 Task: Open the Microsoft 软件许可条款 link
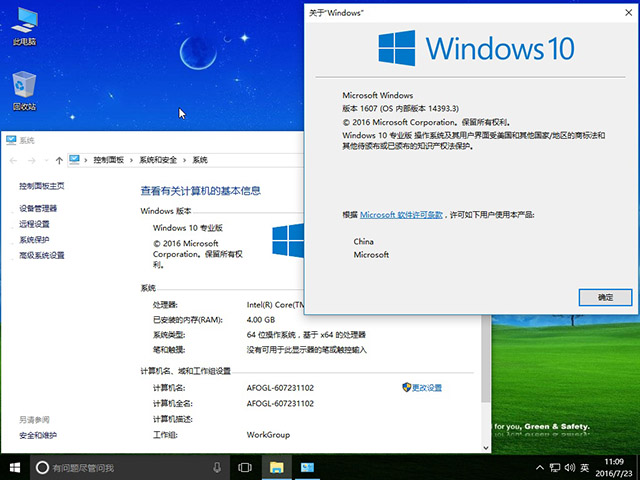402,215
